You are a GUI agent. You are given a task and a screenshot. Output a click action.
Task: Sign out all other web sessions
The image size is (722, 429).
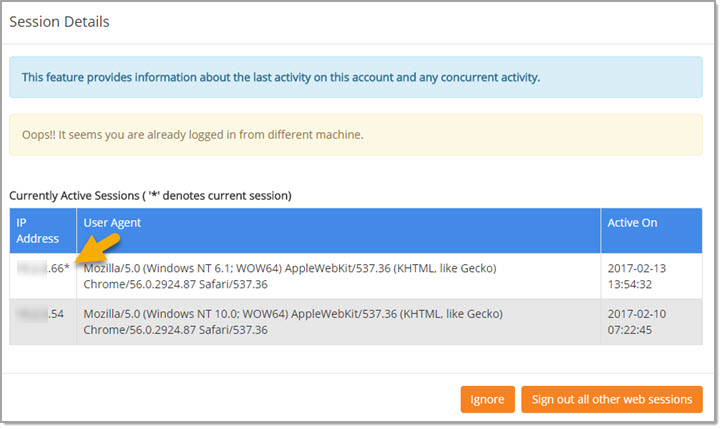(611, 399)
